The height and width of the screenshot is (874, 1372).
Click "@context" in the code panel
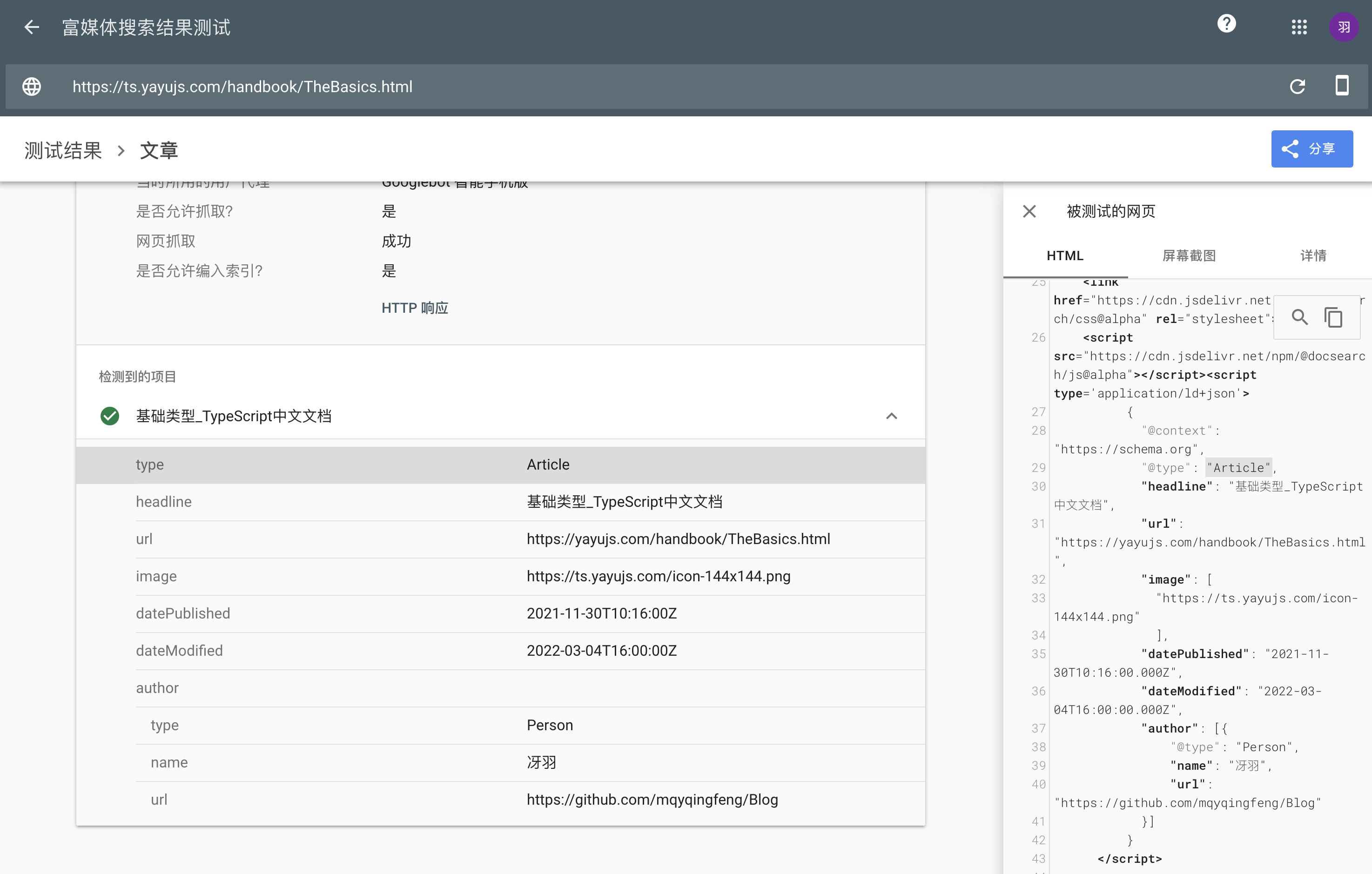pos(1177,431)
